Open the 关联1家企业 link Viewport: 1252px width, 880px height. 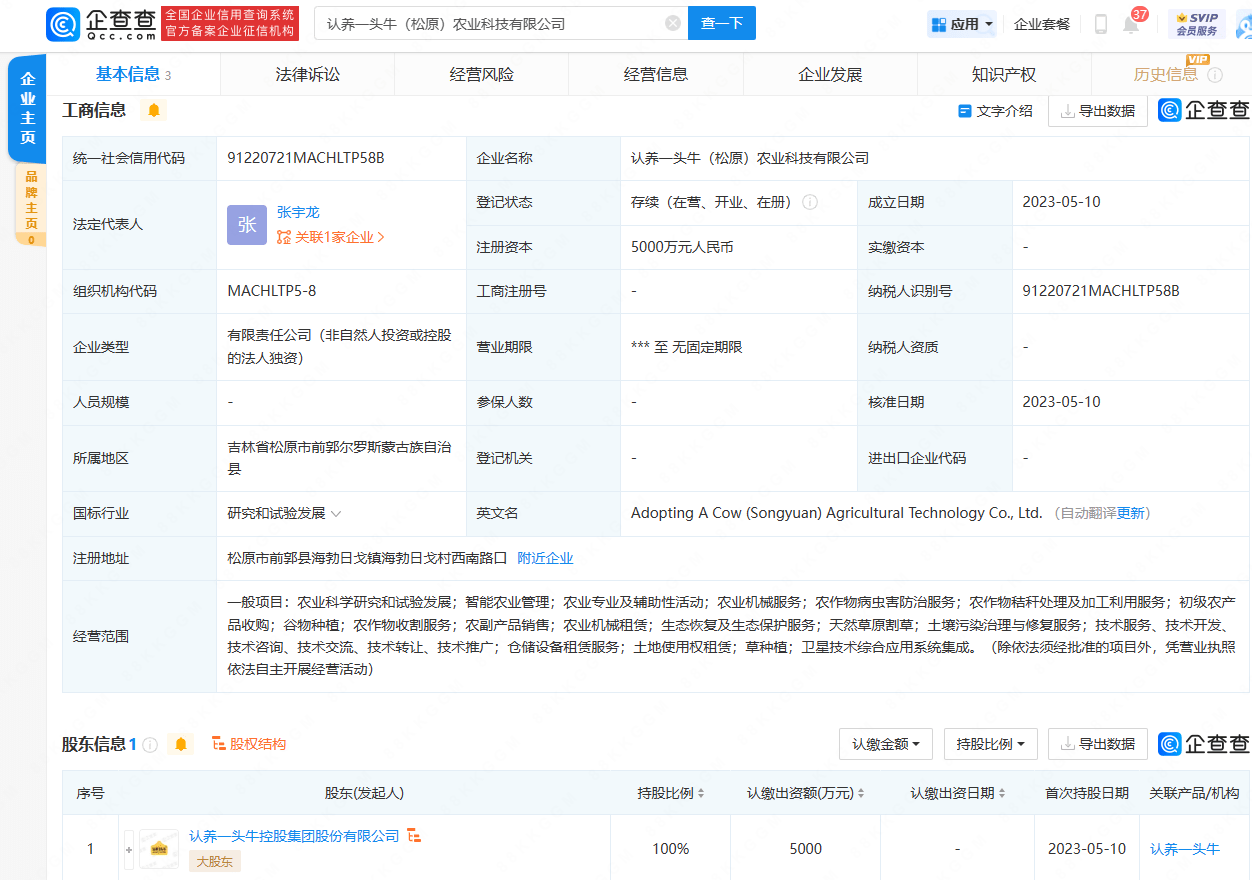click(331, 237)
